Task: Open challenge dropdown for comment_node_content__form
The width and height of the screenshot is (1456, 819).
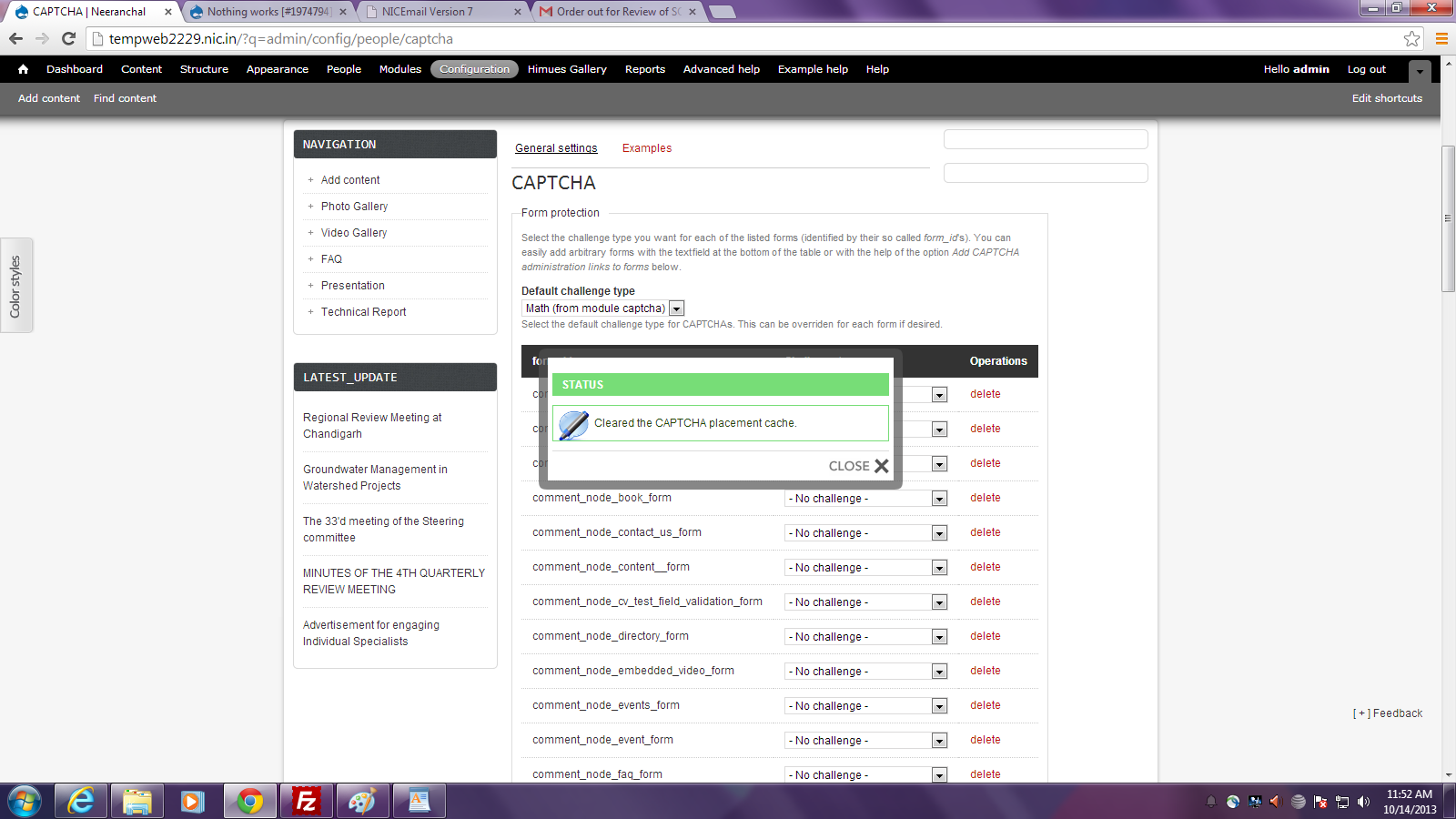Action: click(865, 568)
